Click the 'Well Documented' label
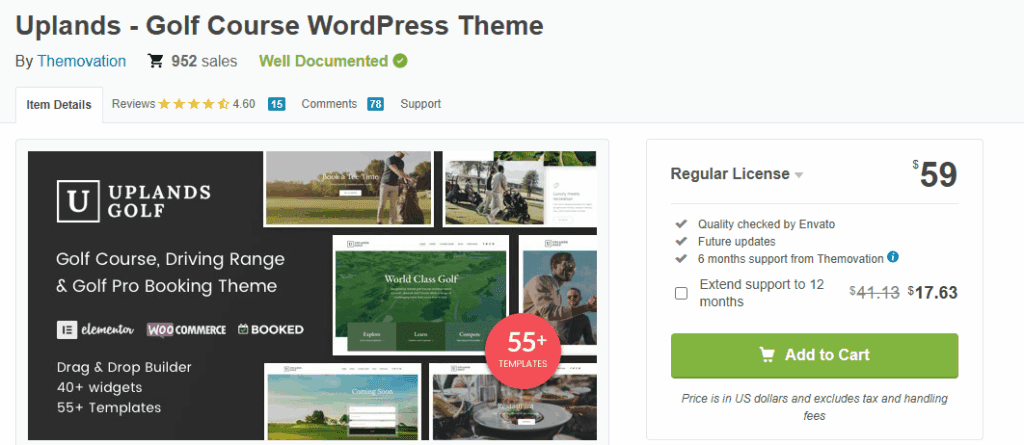The height and width of the screenshot is (445, 1024). coord(323,61)
